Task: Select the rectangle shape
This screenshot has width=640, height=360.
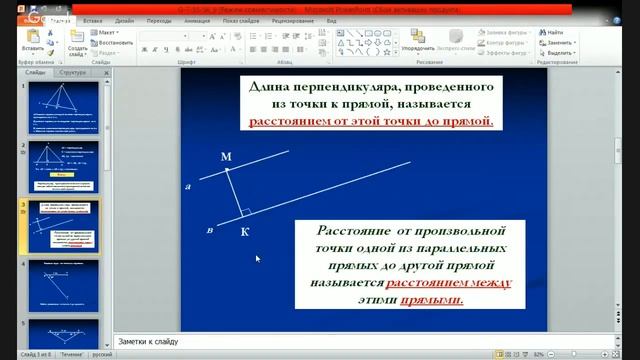Action: click(x=369, y=33)
